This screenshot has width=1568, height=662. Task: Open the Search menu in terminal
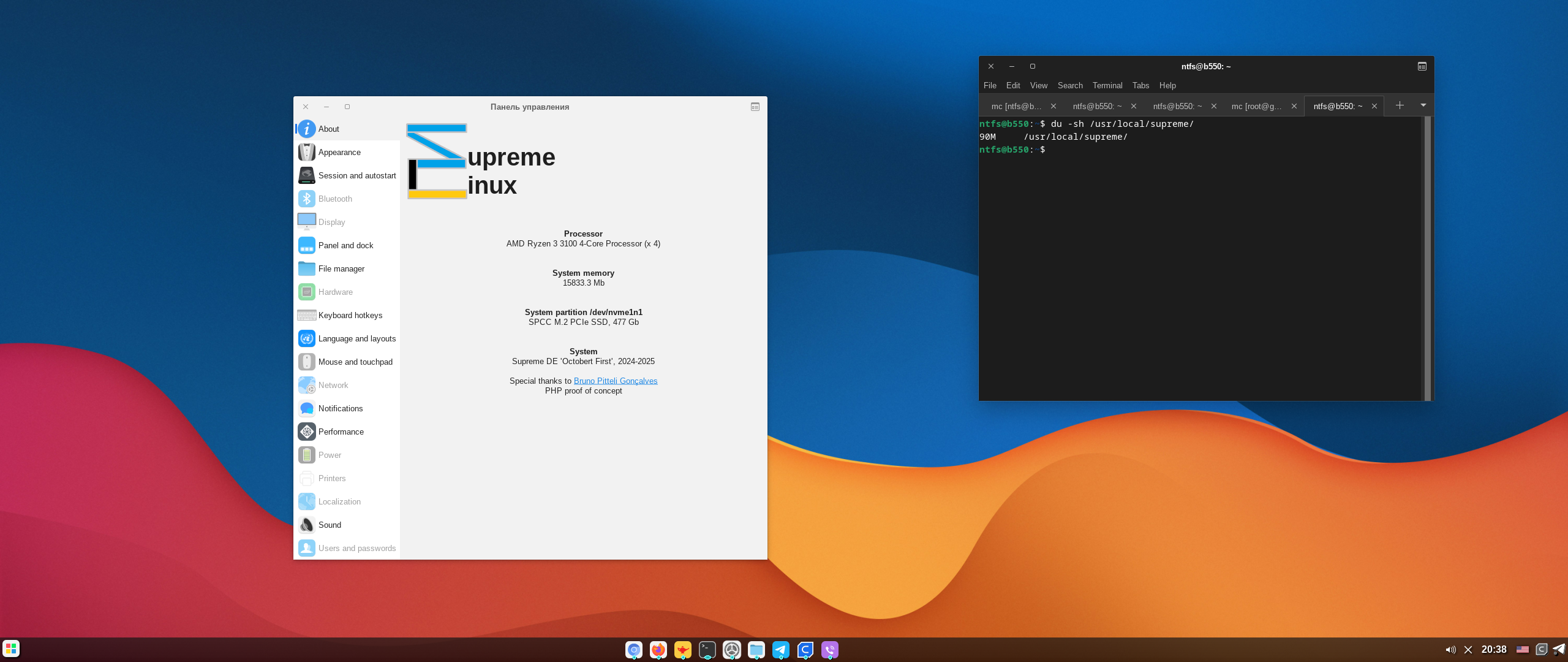1070,85
